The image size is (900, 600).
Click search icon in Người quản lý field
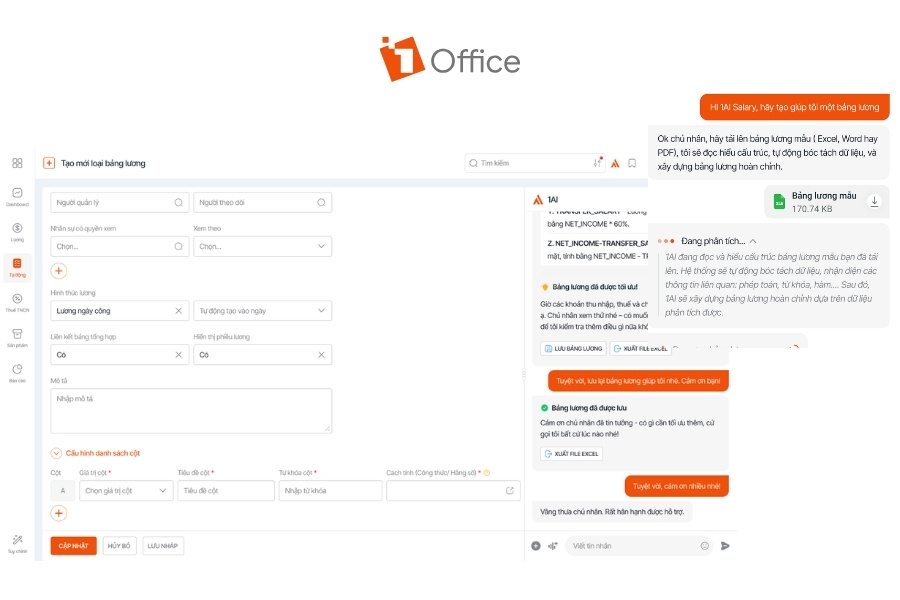pyautogui.click(x=179, y=203)
